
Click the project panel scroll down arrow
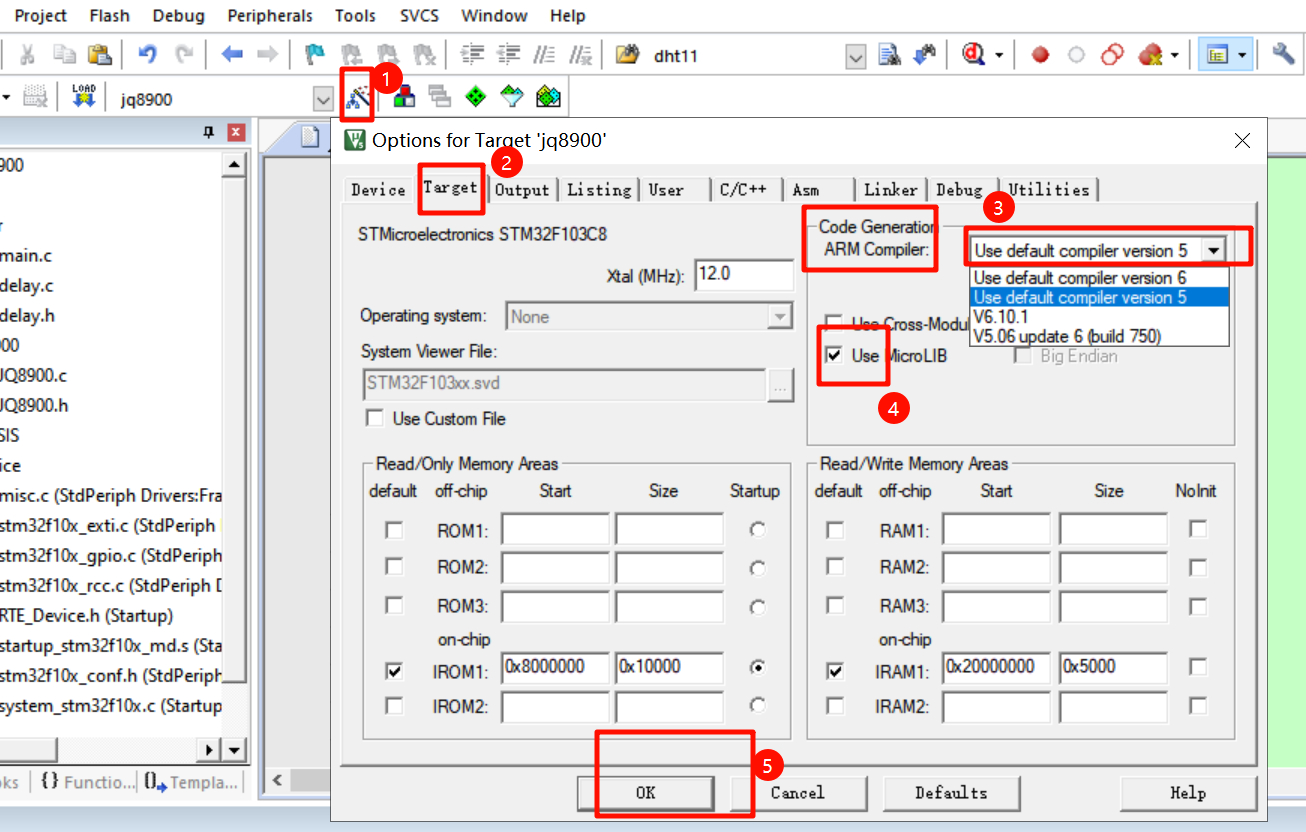[x=234, y=750]
